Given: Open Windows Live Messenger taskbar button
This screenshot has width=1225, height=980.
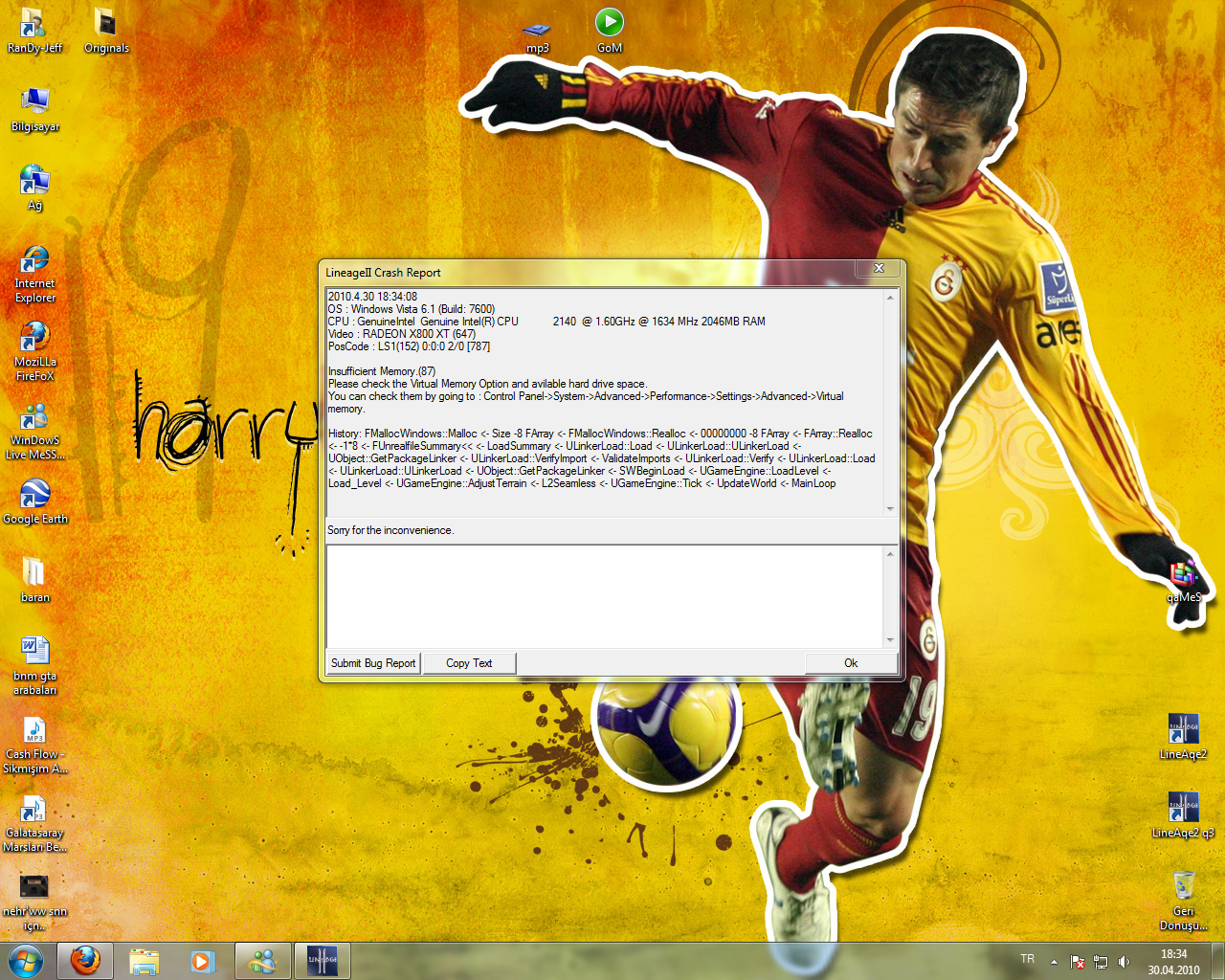Looking at the screenshot, I should [262, 961].
